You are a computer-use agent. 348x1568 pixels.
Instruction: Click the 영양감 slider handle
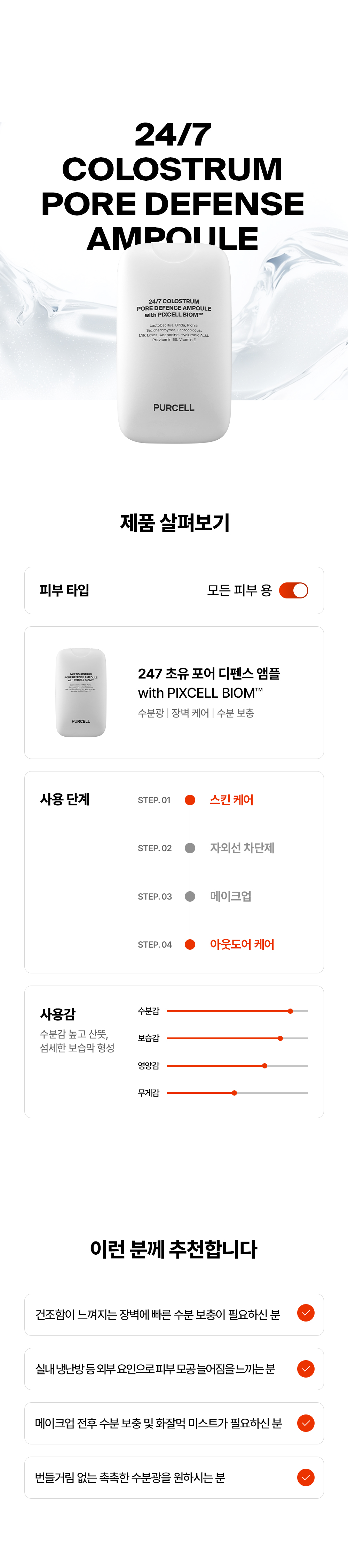coord(264,1066)
